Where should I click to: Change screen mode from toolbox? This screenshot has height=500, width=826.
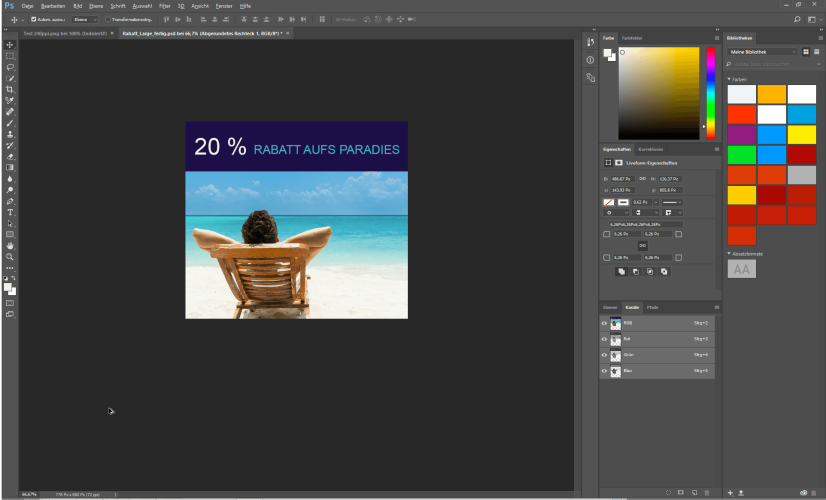pyautogui.click(x=10, y=314)
